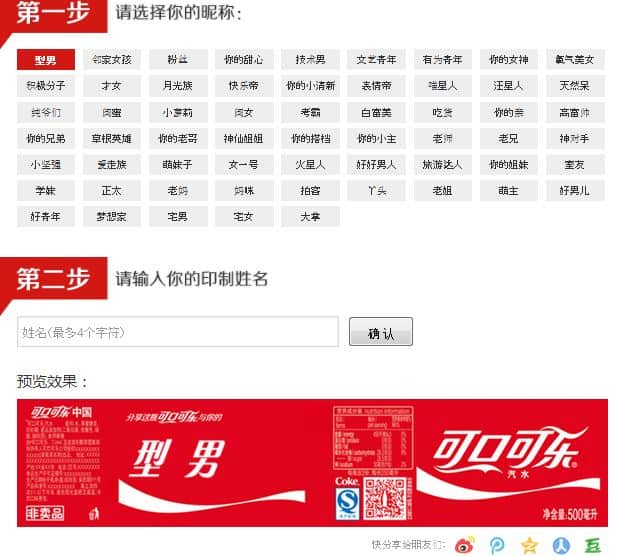Image resolution: width=640 pixels, height=556 pixels.
Task: Share to Sina Weibo via its icon
Action: click(465, 545)
